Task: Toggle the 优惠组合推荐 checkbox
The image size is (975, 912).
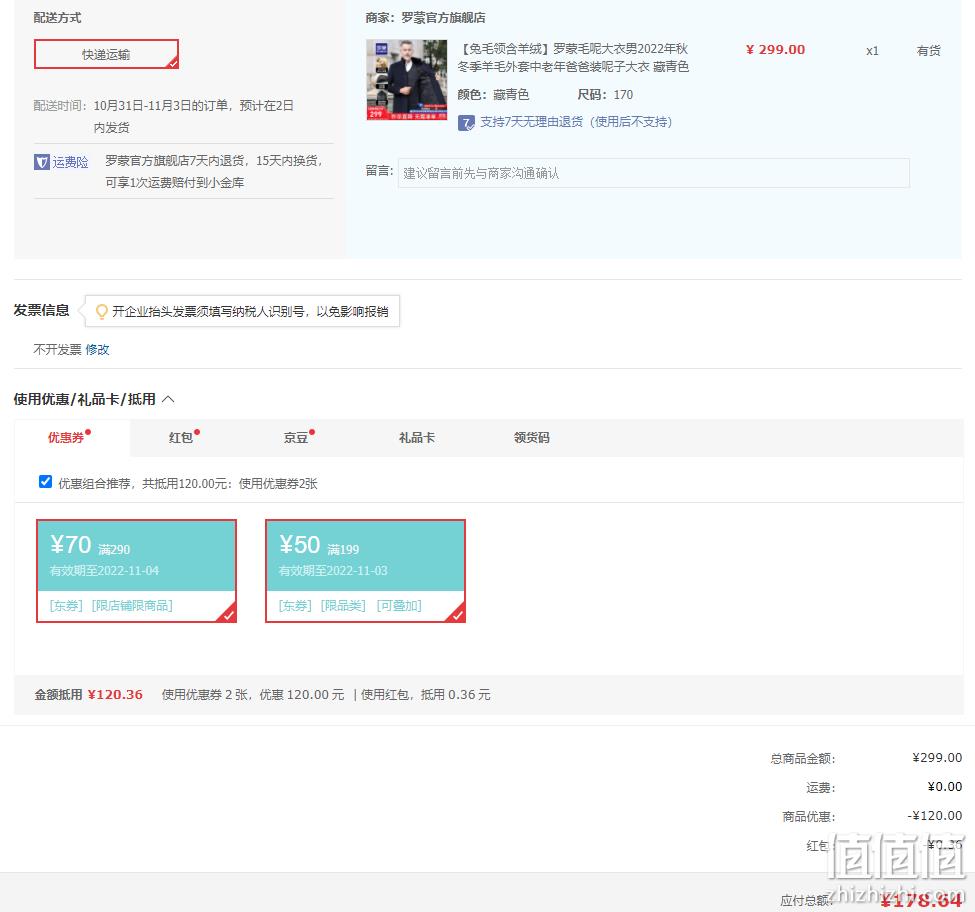Action: coord(45,482)
